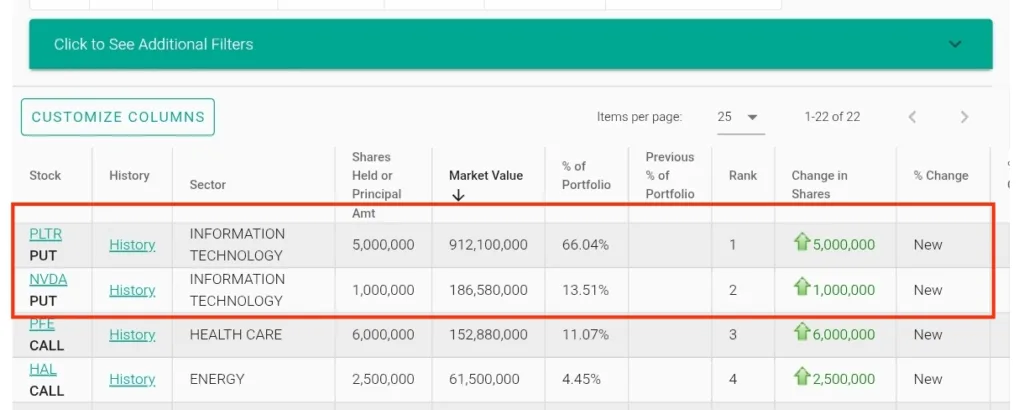The width and height of the screenshot is (1024, 410).
Task: Sort by the Change in Shares header
Action: pos(819,184)
